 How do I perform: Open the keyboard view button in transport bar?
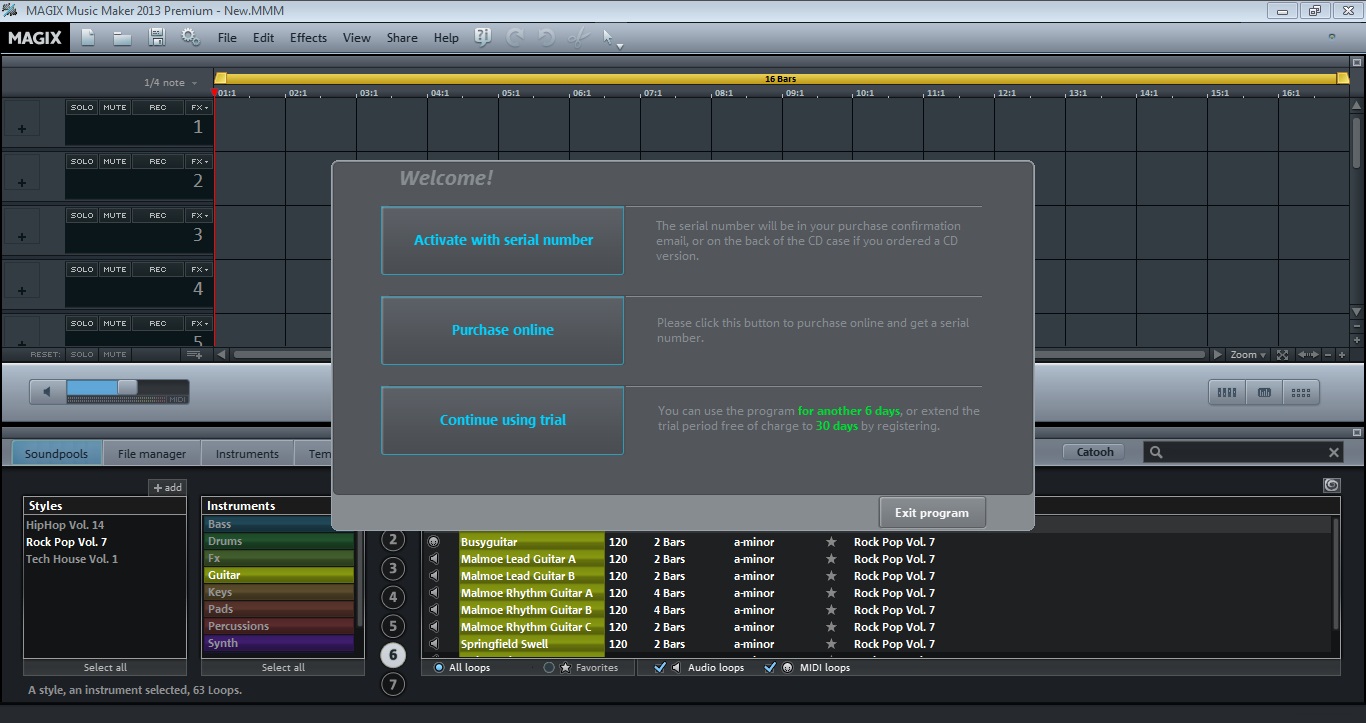(x=1264, y=393)
